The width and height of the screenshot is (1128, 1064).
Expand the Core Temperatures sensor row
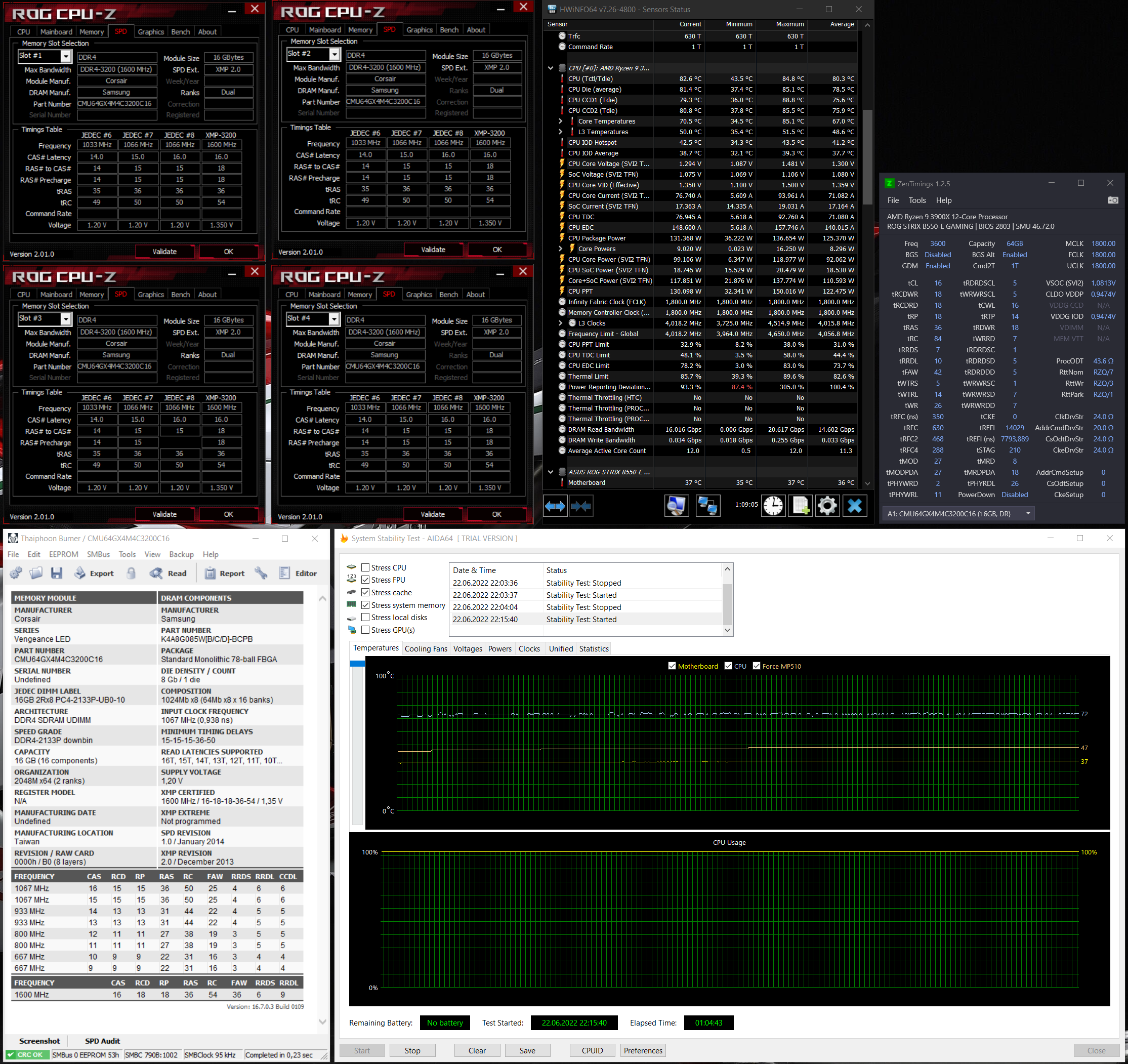(x=561, y=121)
